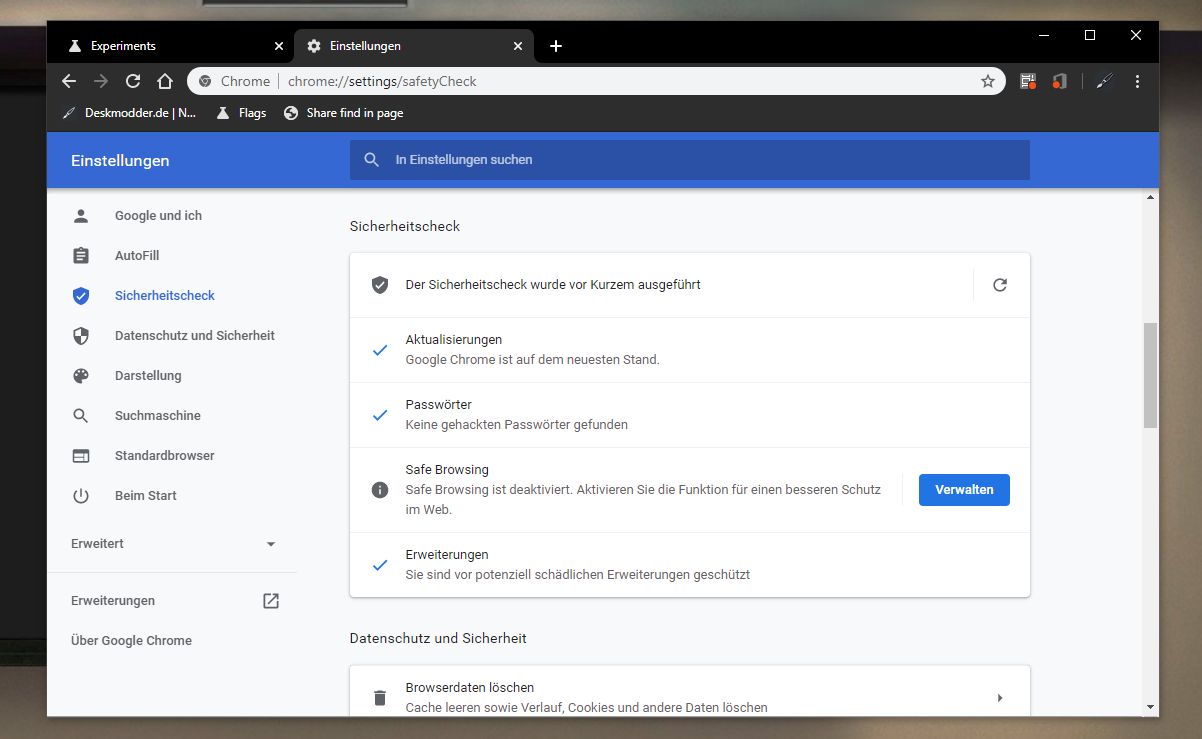Viewport: 1202px width, 739px height.
Task: Click the info icon next to Safe Browsing
Action: 380,490
